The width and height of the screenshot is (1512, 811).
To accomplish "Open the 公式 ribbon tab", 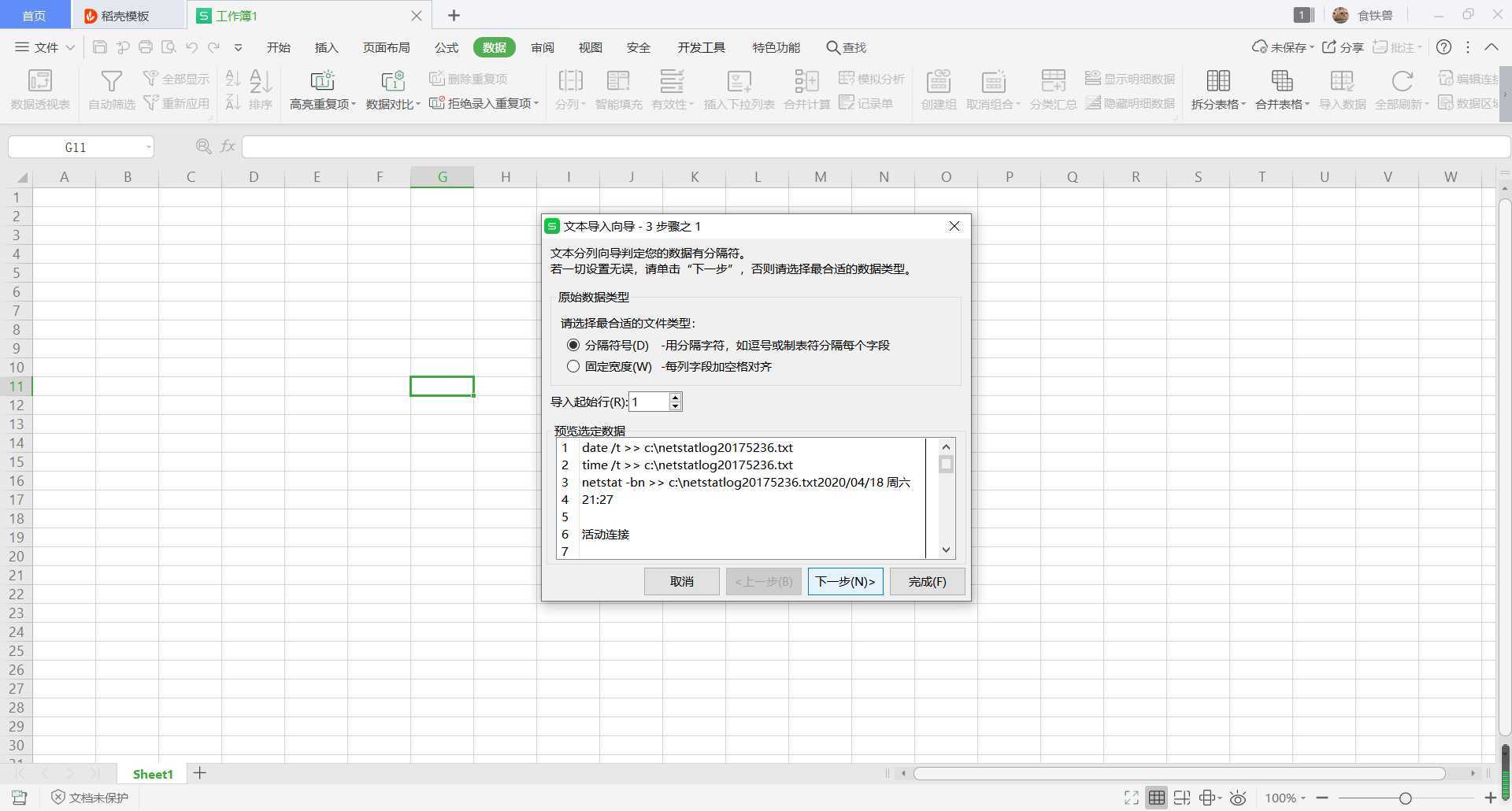I will pos(446,47).
